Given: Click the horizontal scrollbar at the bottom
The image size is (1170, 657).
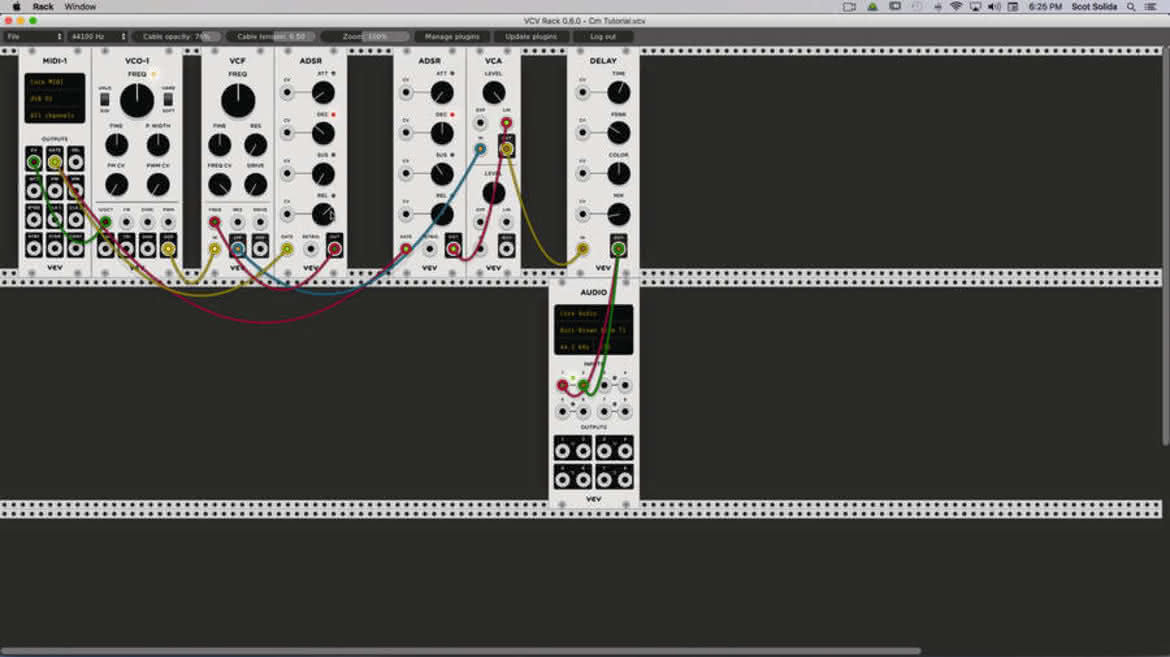Looking at the screenshot, I should coord(460,651).
